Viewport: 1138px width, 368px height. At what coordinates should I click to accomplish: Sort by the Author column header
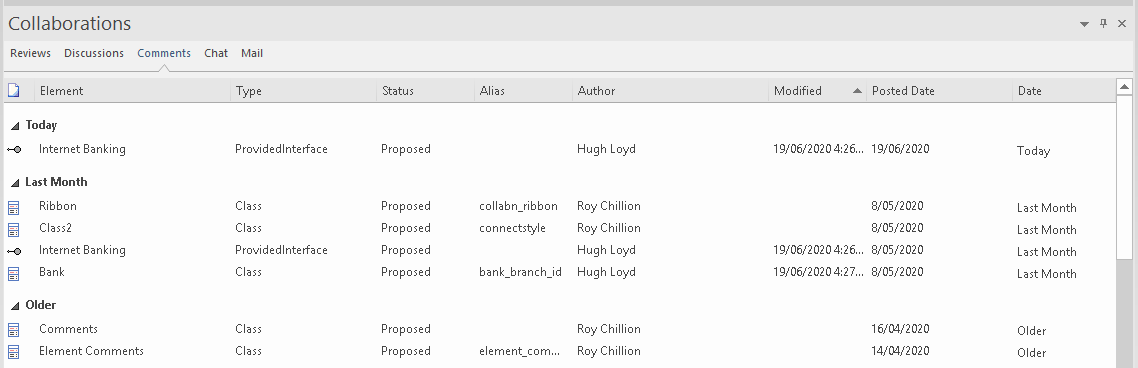coord(671,91)
